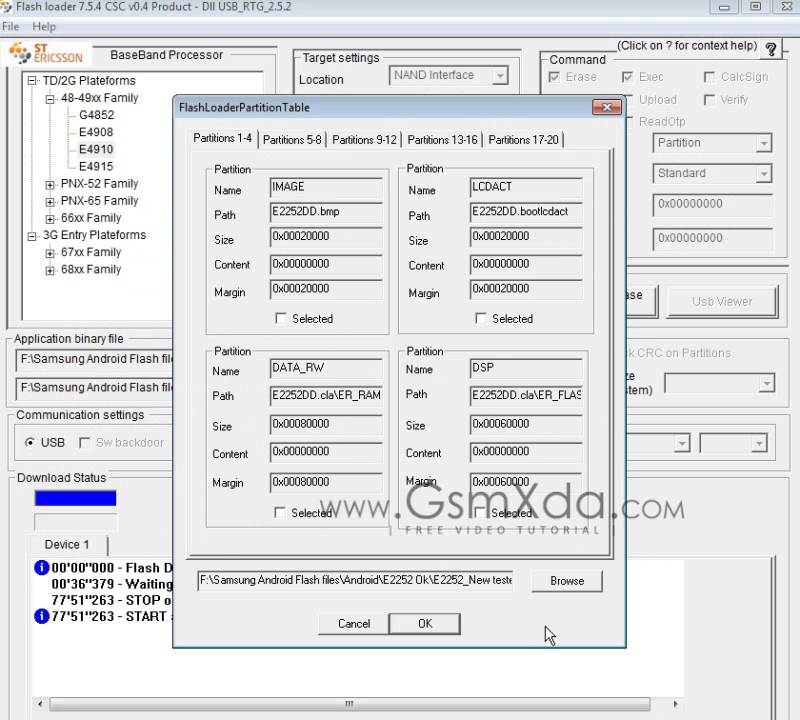Switch to the Partitions 9-12 tab
The height and width of the screenshot is (720, 800).
click(364, 140)
